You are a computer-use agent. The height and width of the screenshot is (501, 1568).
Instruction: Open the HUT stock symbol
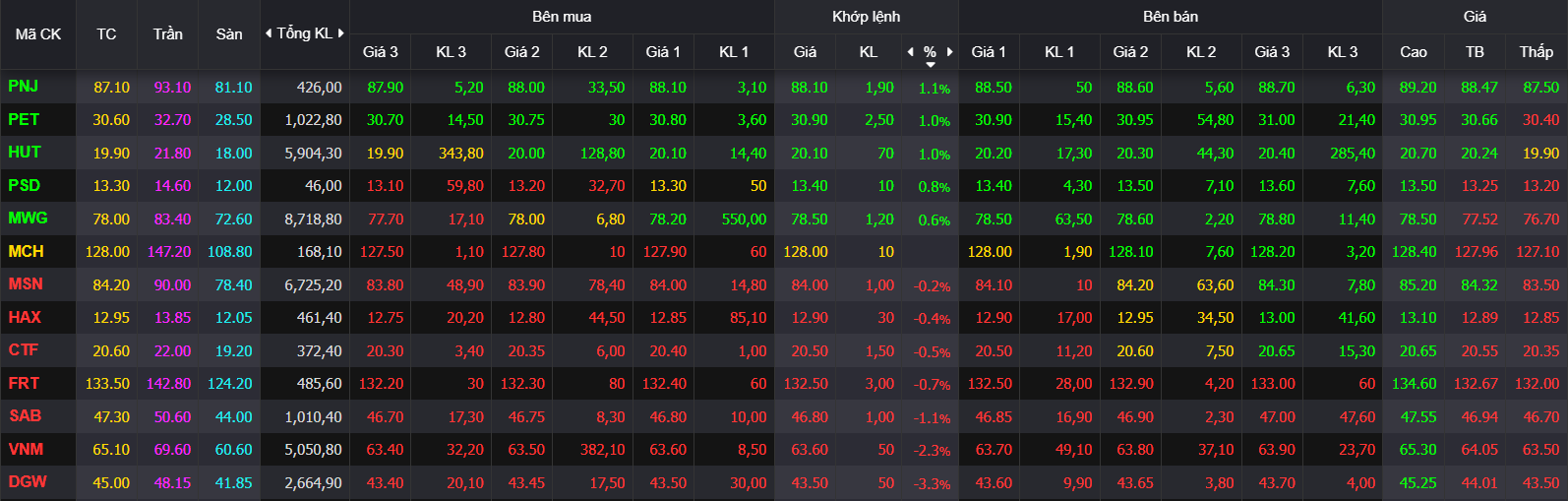tap(25, 153)
